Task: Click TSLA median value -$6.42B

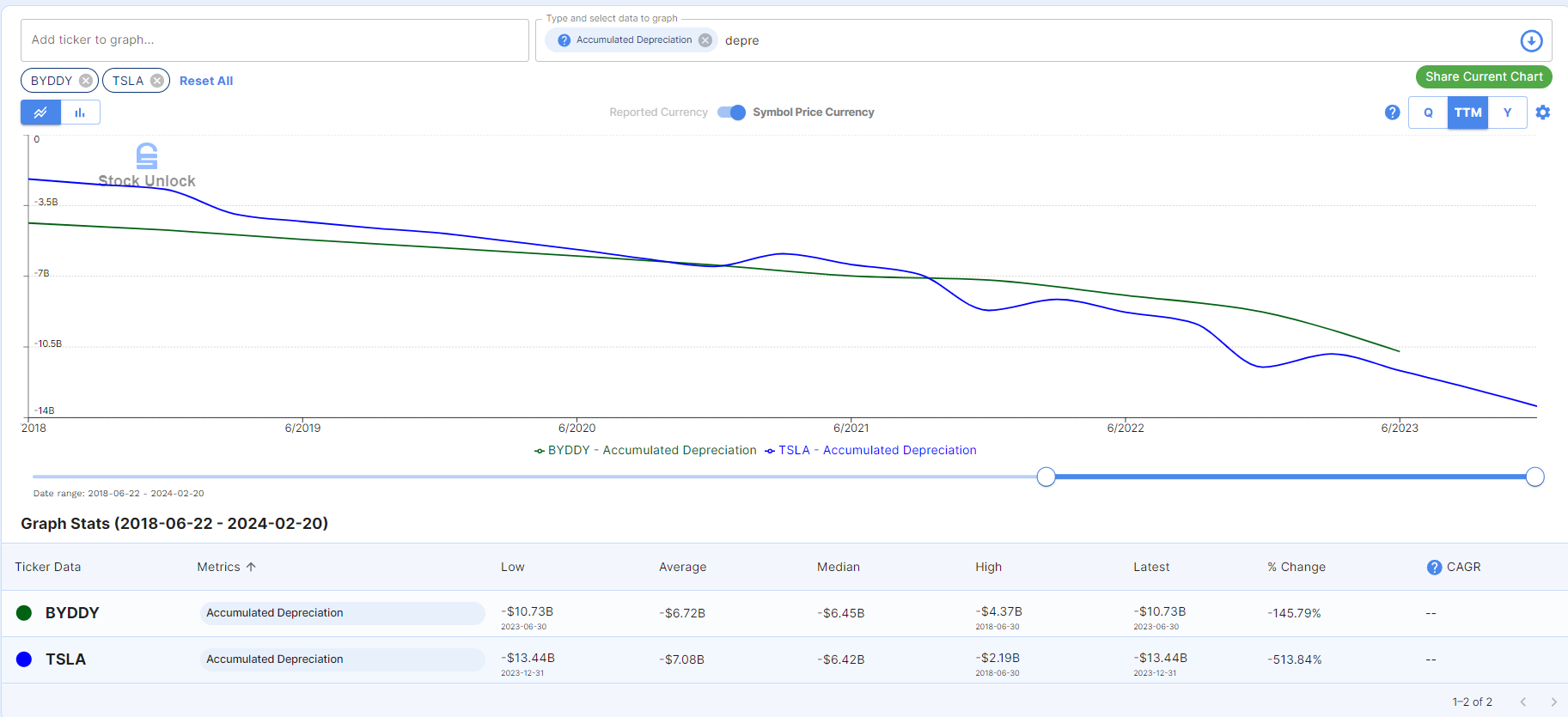Action: click(x=841, y=659)
